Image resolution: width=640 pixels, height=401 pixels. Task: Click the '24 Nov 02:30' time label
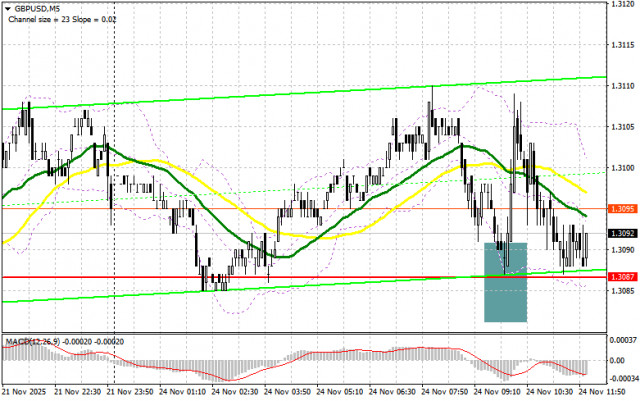point(235,391)
